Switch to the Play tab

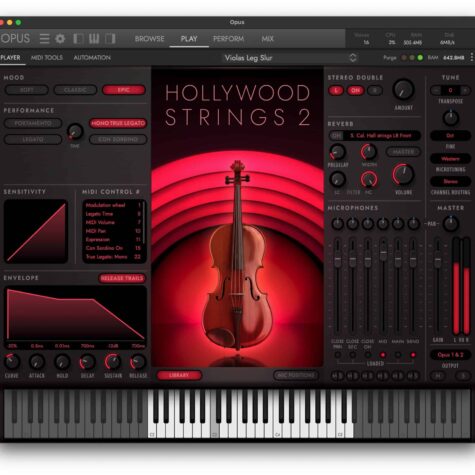click(x=189, y=39)
